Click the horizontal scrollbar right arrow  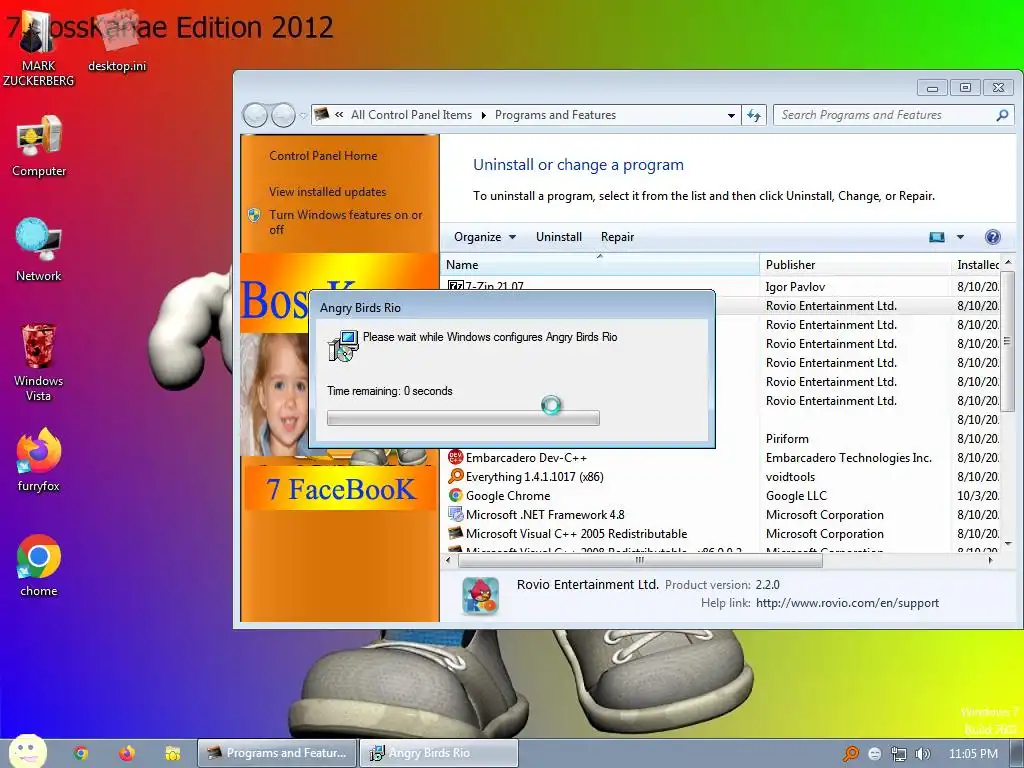tap(991, 560)
